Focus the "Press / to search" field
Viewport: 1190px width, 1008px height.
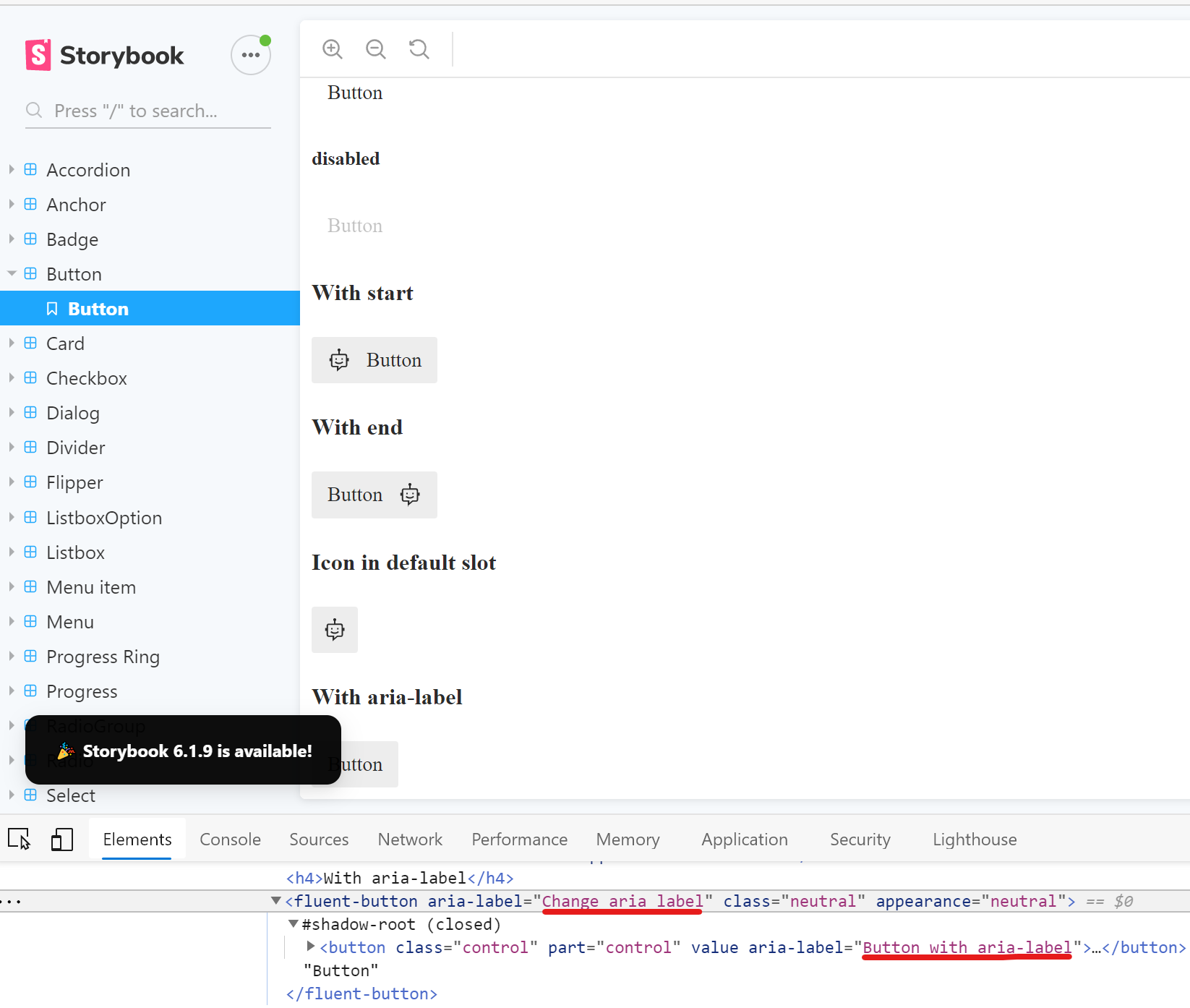point(148,111)
